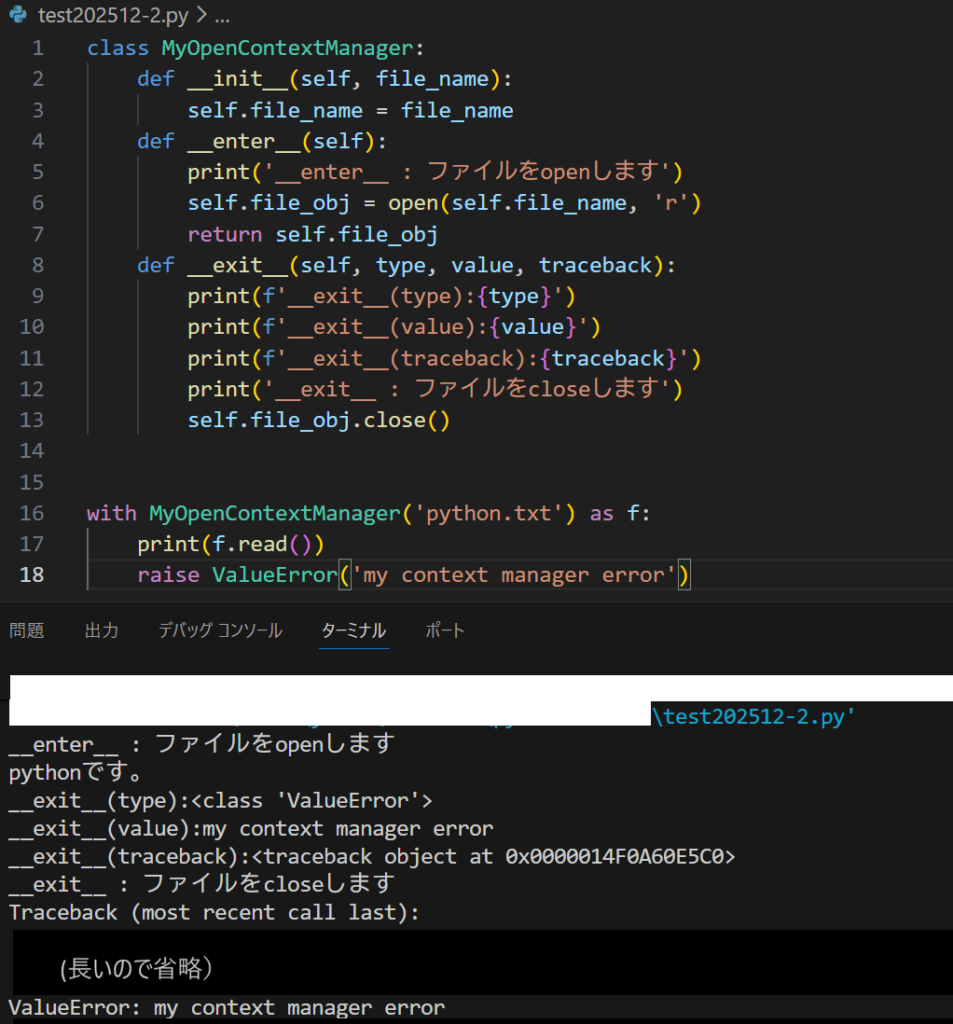The image size is (953, 1024).
Task: Switch to the デバッグ コンソール tab
Action: (220, 630)
